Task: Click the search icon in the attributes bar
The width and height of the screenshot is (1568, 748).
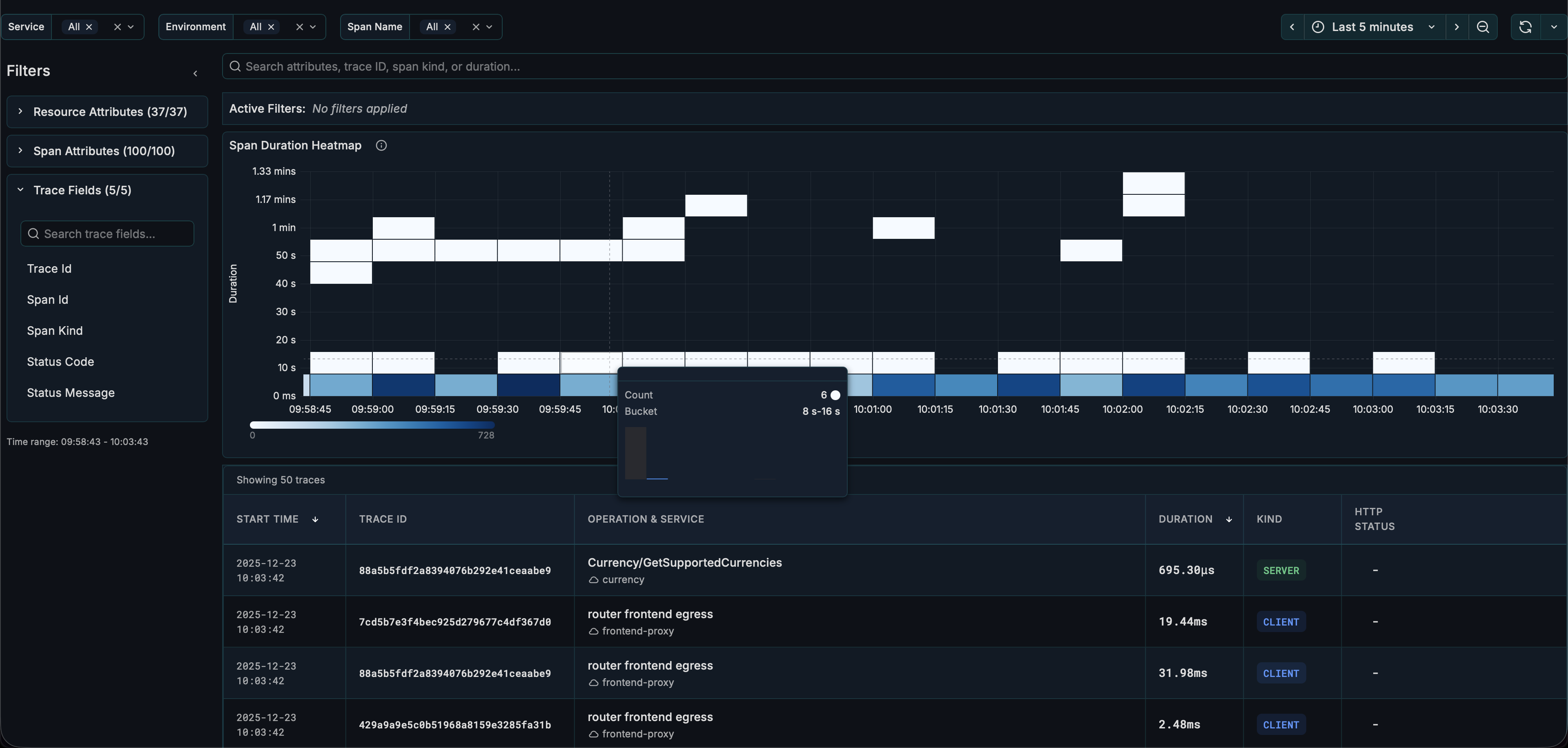Action: 236,66
